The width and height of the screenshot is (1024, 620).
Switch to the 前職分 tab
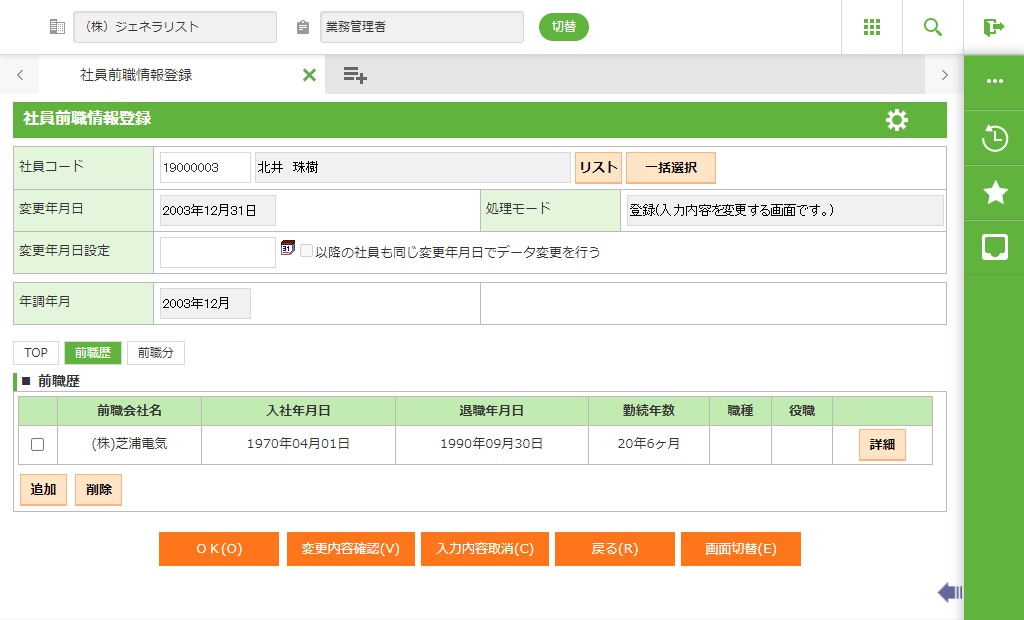[x=155, y=353]
